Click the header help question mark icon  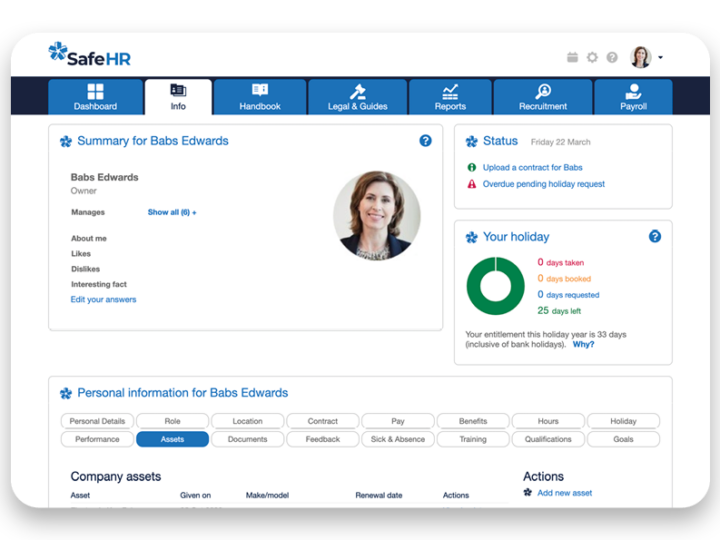click(612, 58)
